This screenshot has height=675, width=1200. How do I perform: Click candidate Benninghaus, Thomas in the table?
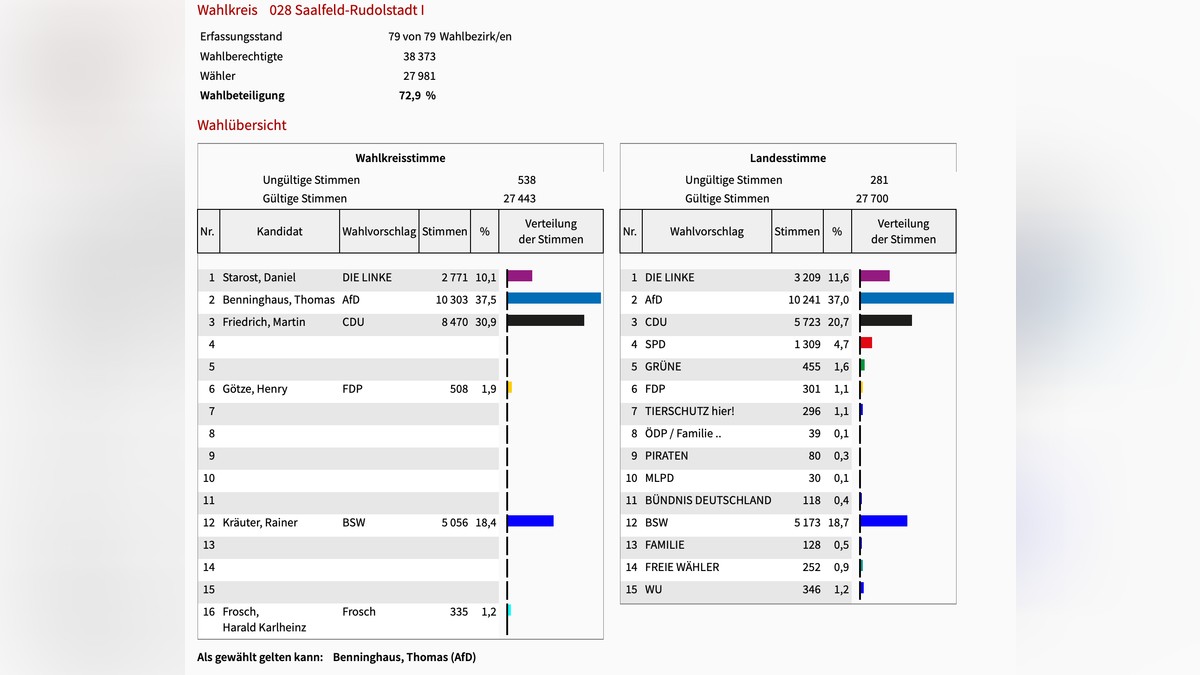[278, 300]
